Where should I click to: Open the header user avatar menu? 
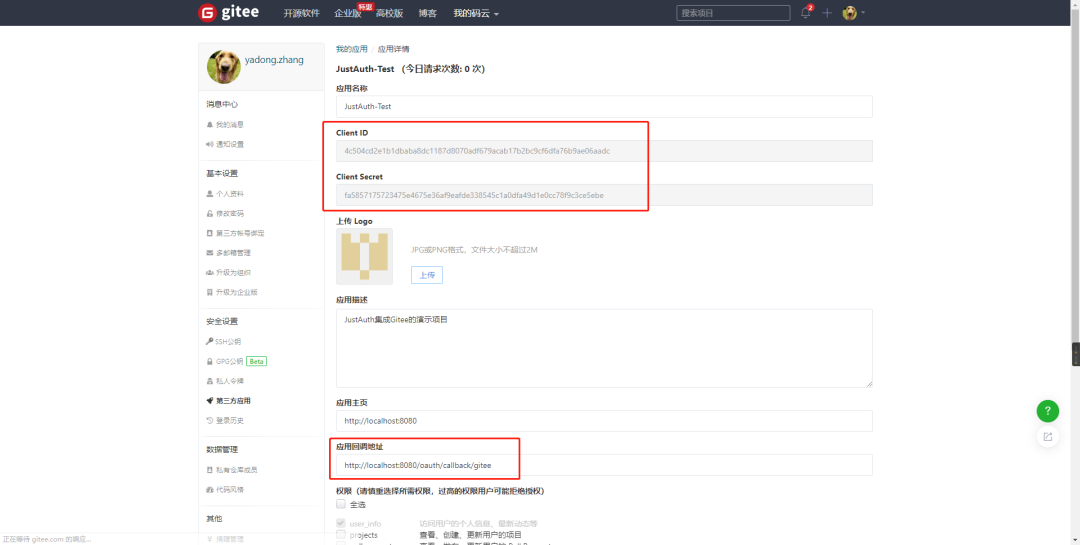854,13
